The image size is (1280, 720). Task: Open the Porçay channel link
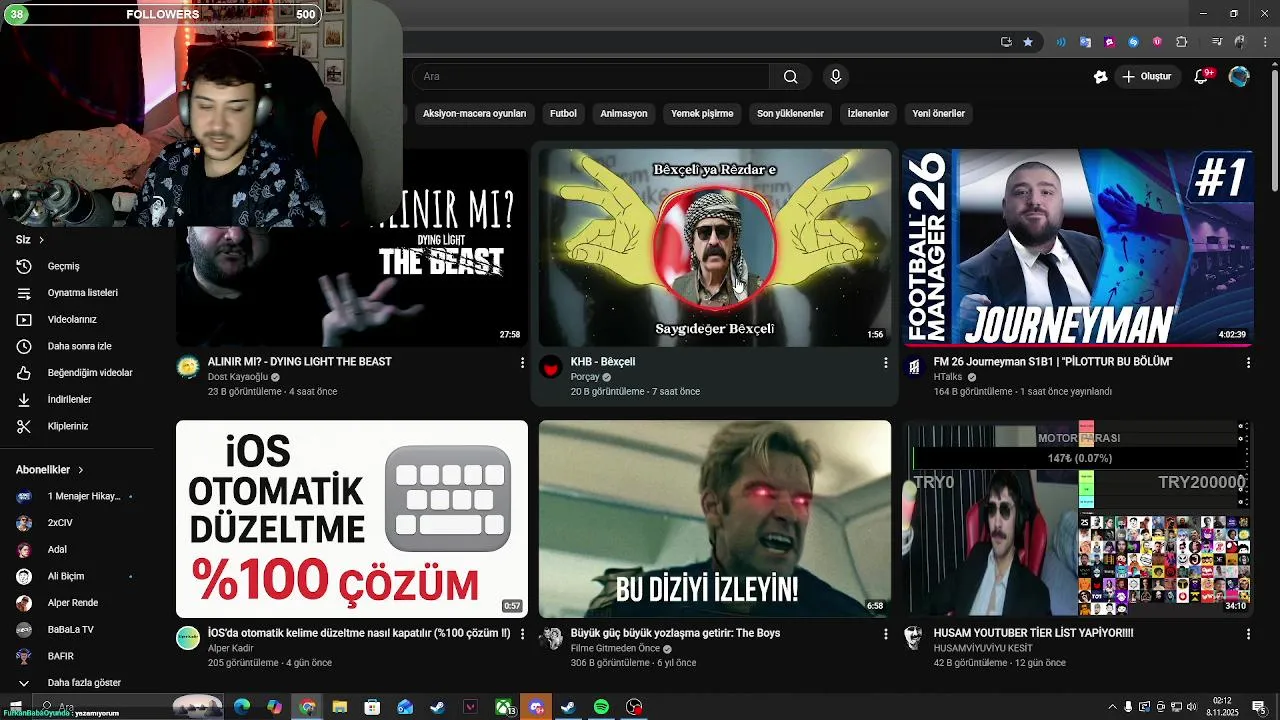[585, 377]
